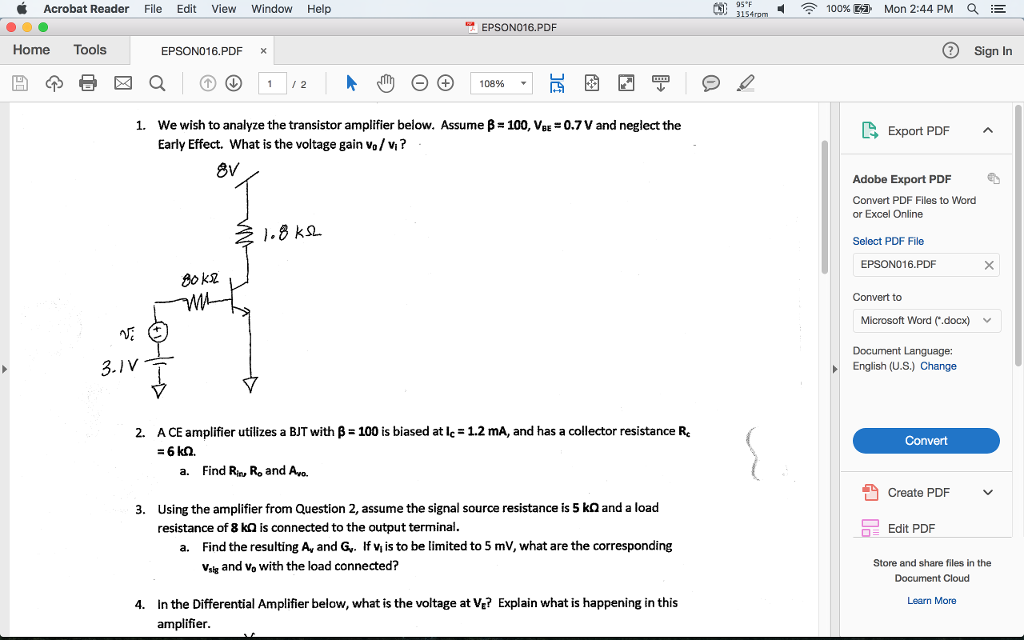The image size is (1024, 640).
Task: Collapse the tools pane with the right arrow
Action: pos(836,368)
